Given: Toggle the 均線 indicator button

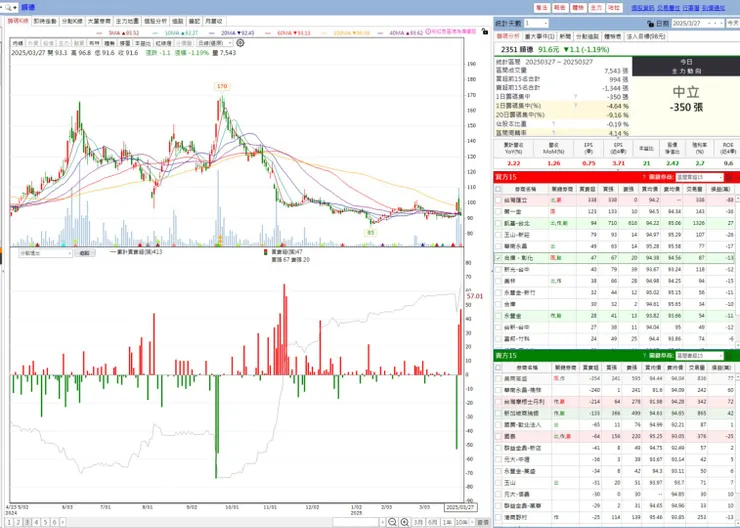Looking at the screenshot, I should 17,43.
